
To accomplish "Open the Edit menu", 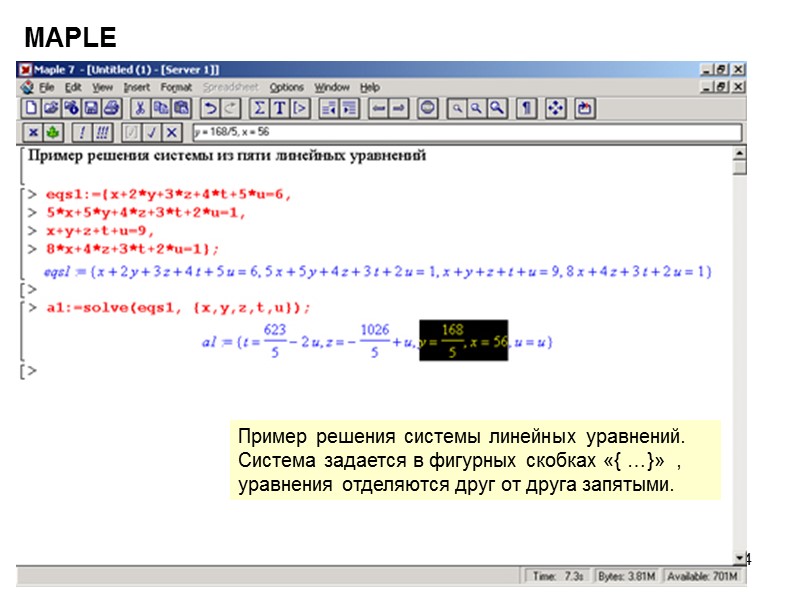I will click(73, 87).
